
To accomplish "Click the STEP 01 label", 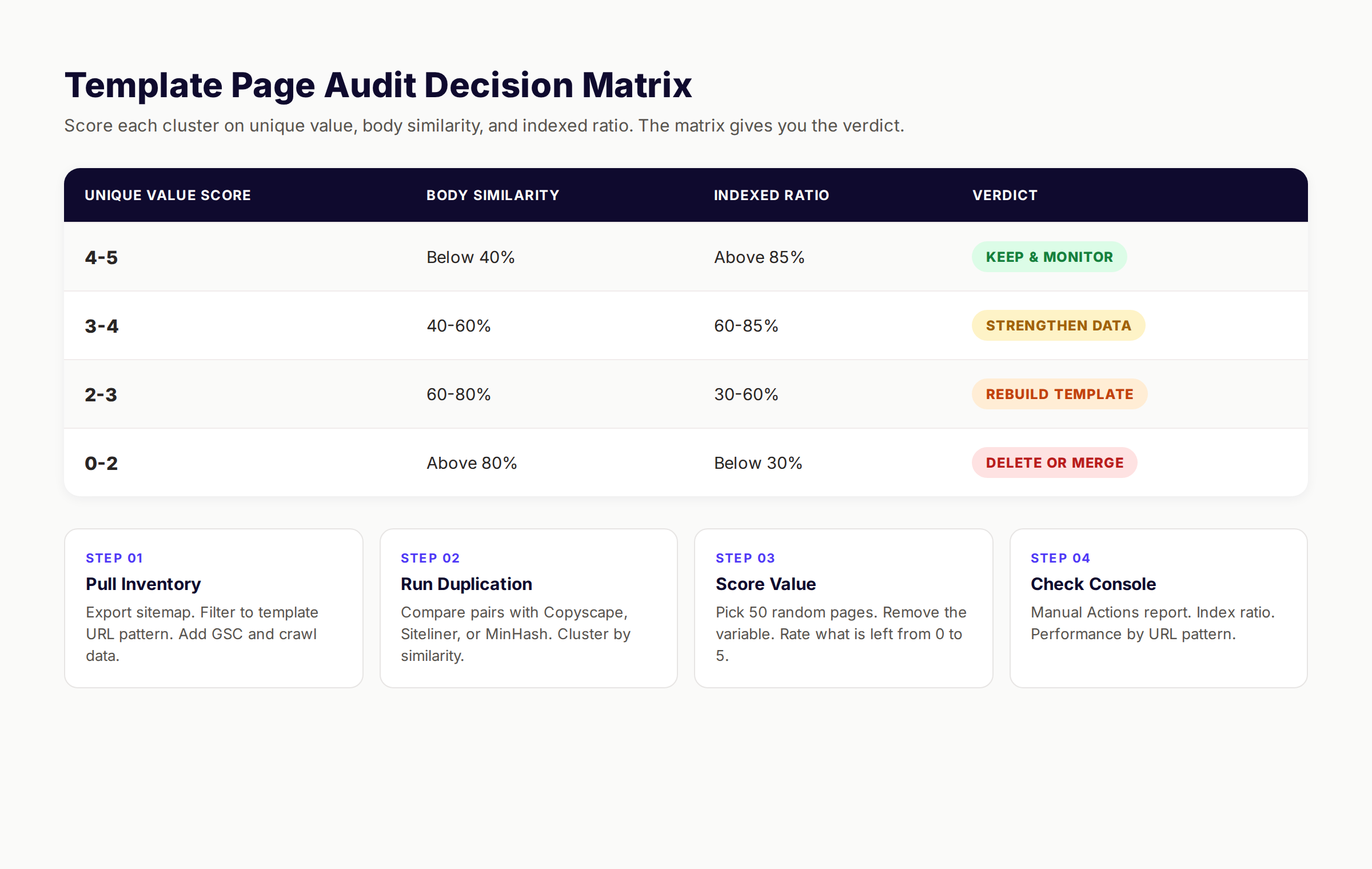I will tap(114, 558).
